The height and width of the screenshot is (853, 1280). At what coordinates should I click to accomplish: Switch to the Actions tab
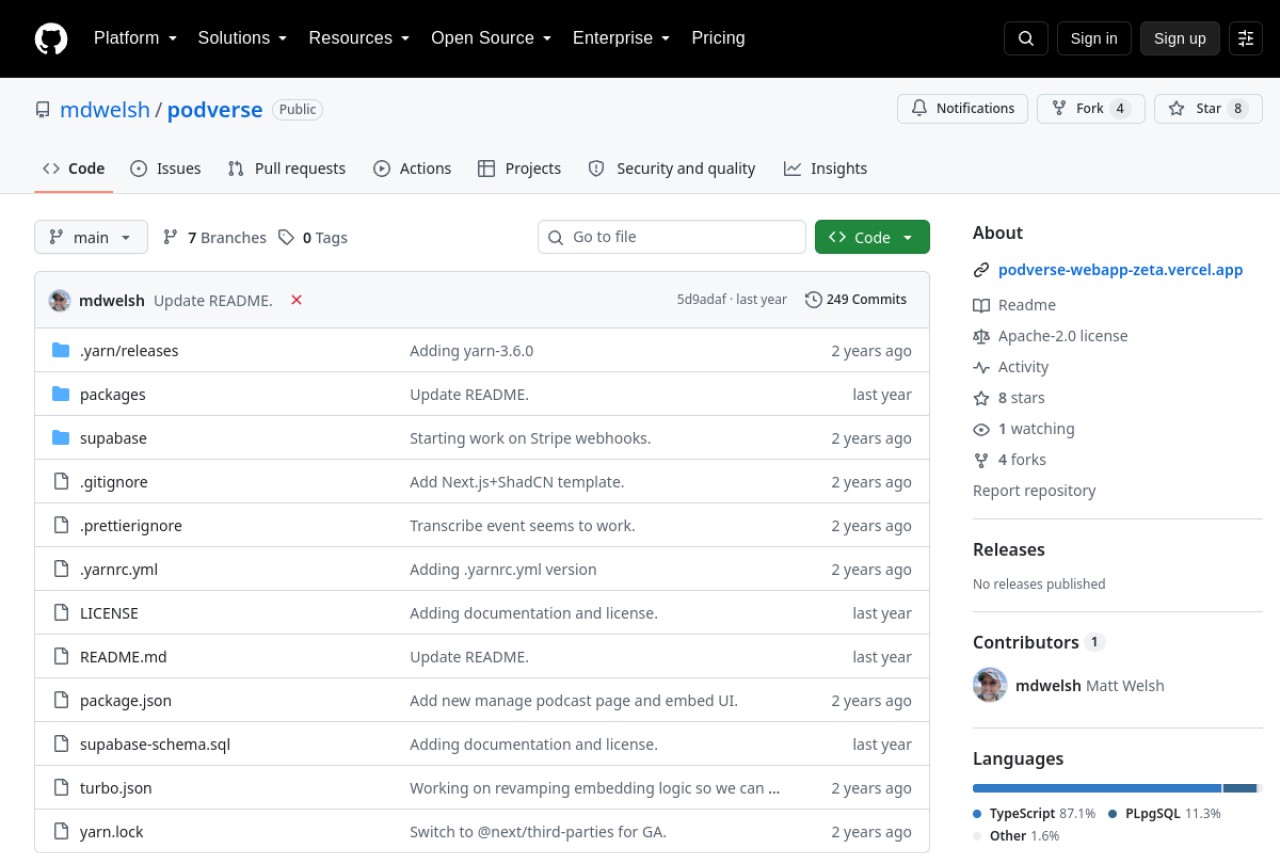(x=412, y=169)
